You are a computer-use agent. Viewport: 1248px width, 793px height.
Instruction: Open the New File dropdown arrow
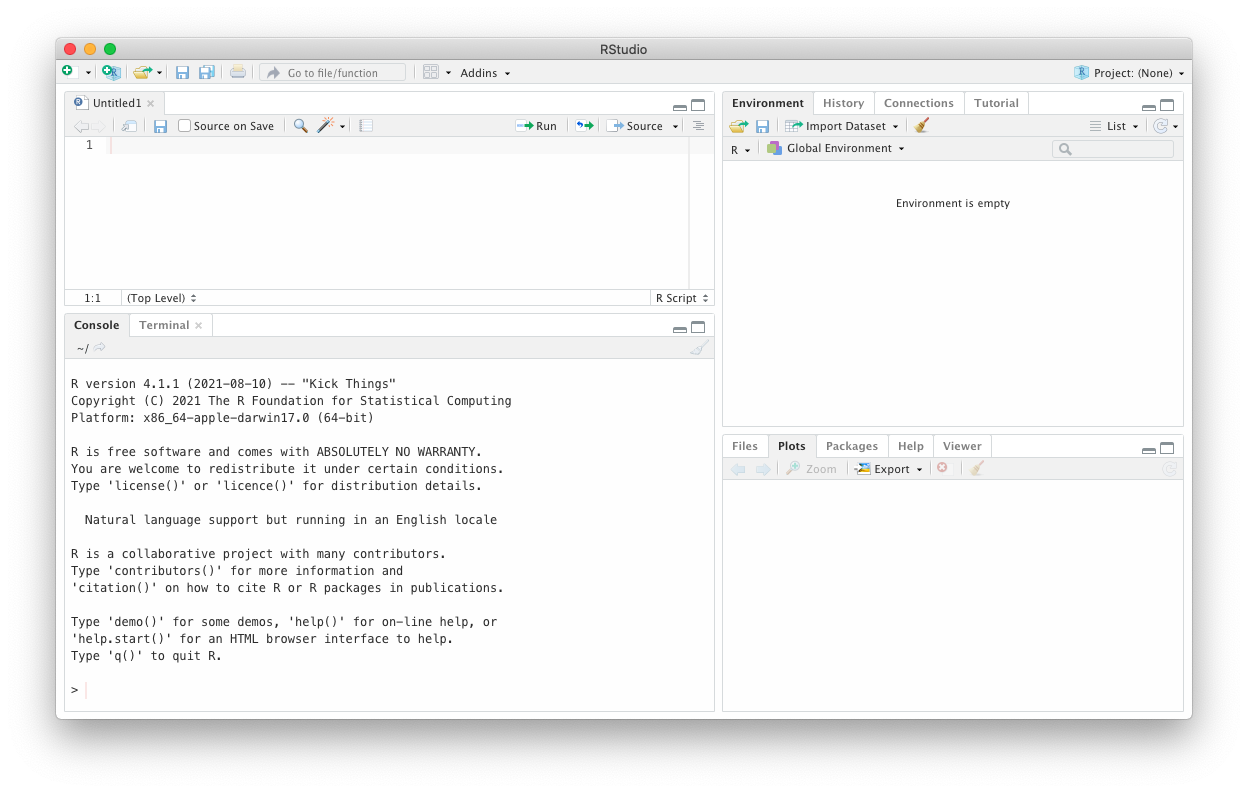pos(88,73)
